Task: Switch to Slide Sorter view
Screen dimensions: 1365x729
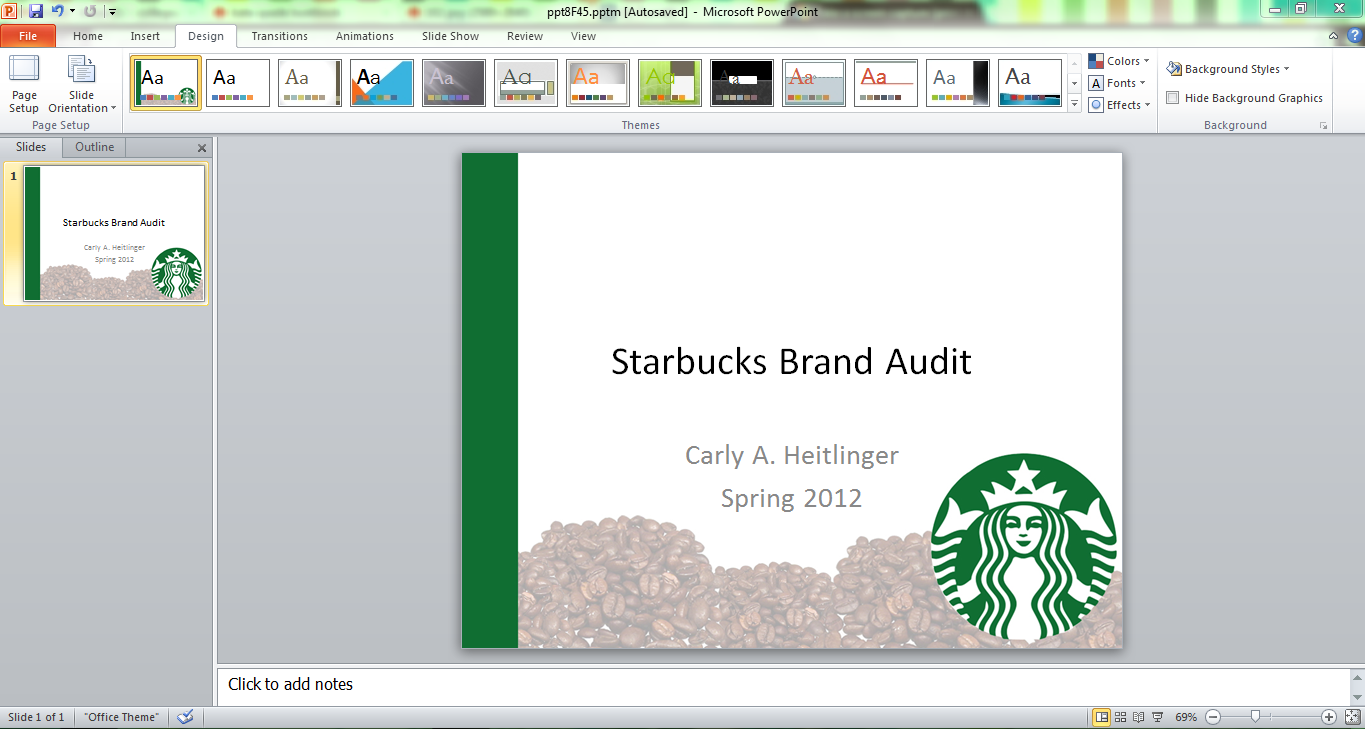Action: point(1122,717)
